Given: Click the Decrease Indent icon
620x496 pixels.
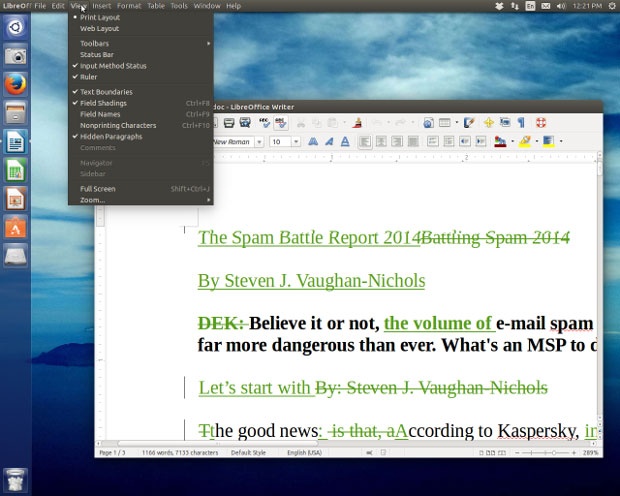Looking at the screenshot, I should point(465,142).
